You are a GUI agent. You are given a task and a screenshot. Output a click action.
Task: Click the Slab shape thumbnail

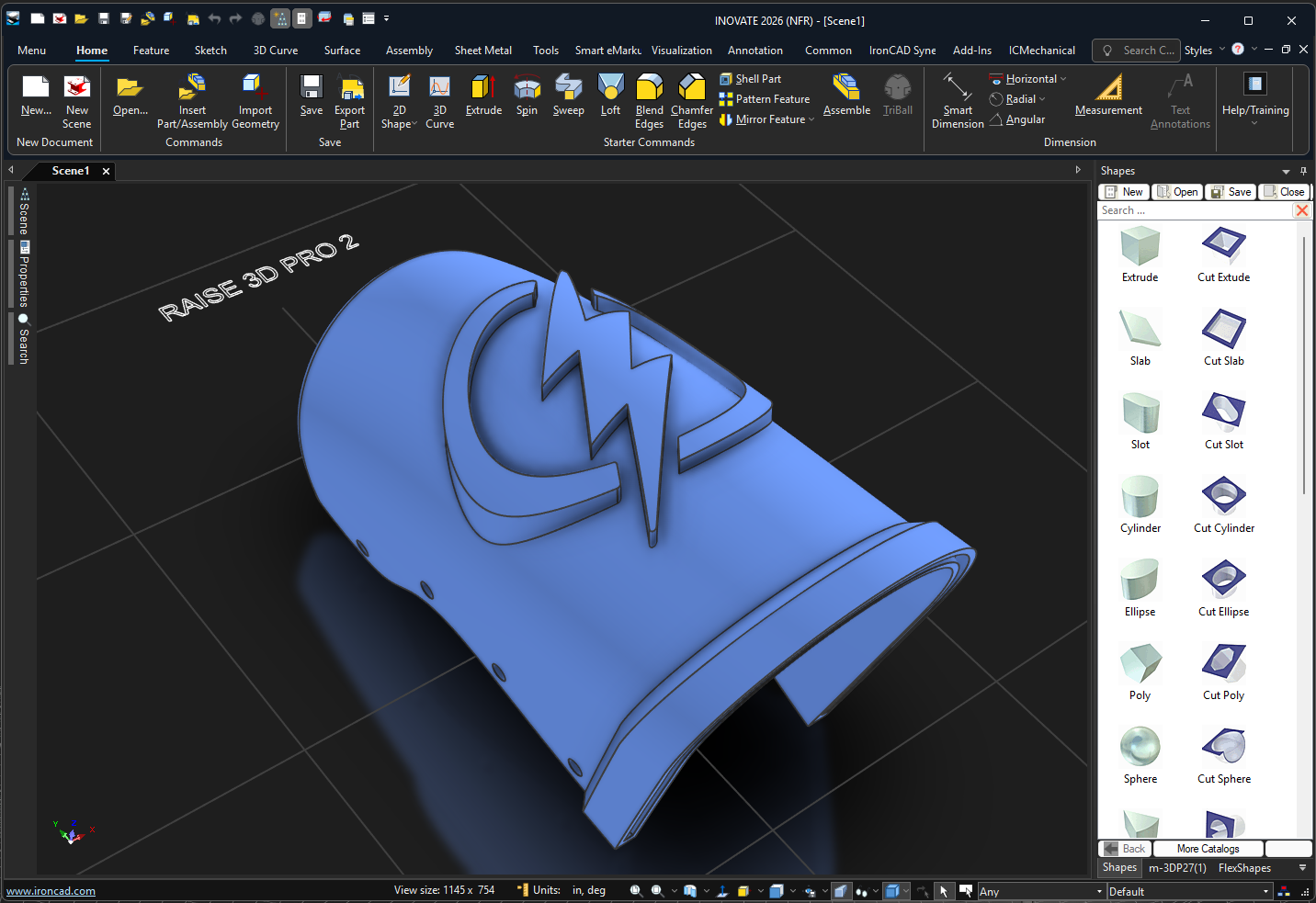(x=1140, y=337)
